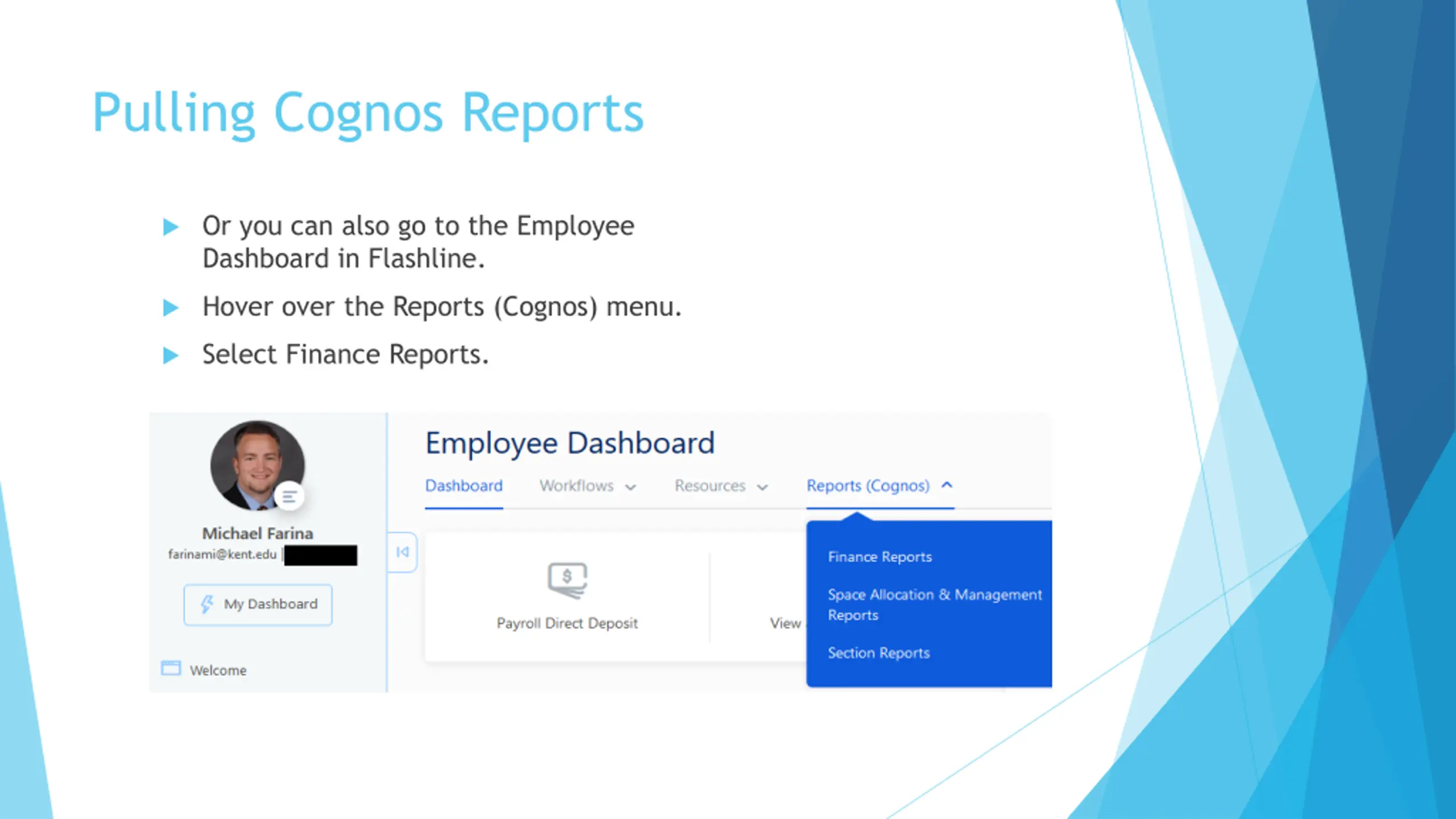Click the email farinami@kent.edu
The height and width of the screenshot is (819, 1456).
222,555
